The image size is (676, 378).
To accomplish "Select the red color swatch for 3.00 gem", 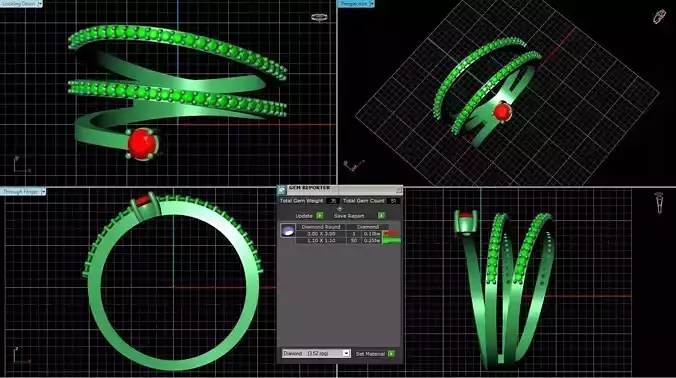I will tap(391, 233).
